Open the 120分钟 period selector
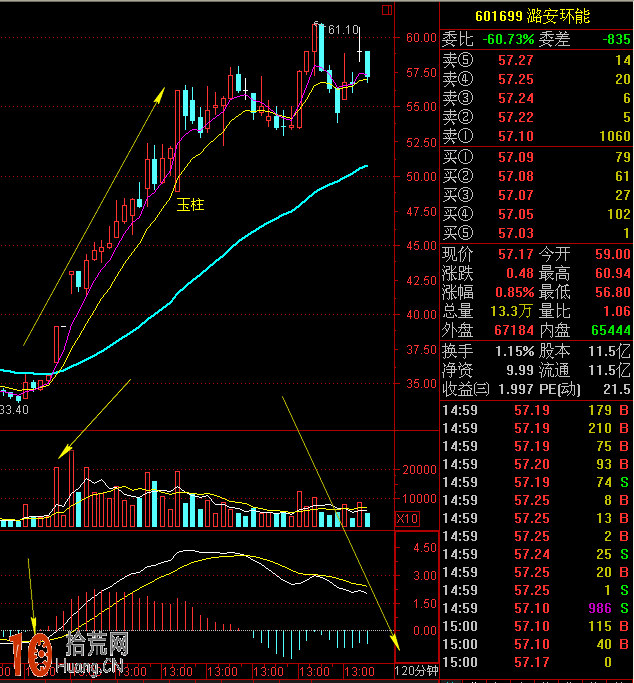Screen dimensions: 634x683 pyautogui.click(x=416, y=670)
